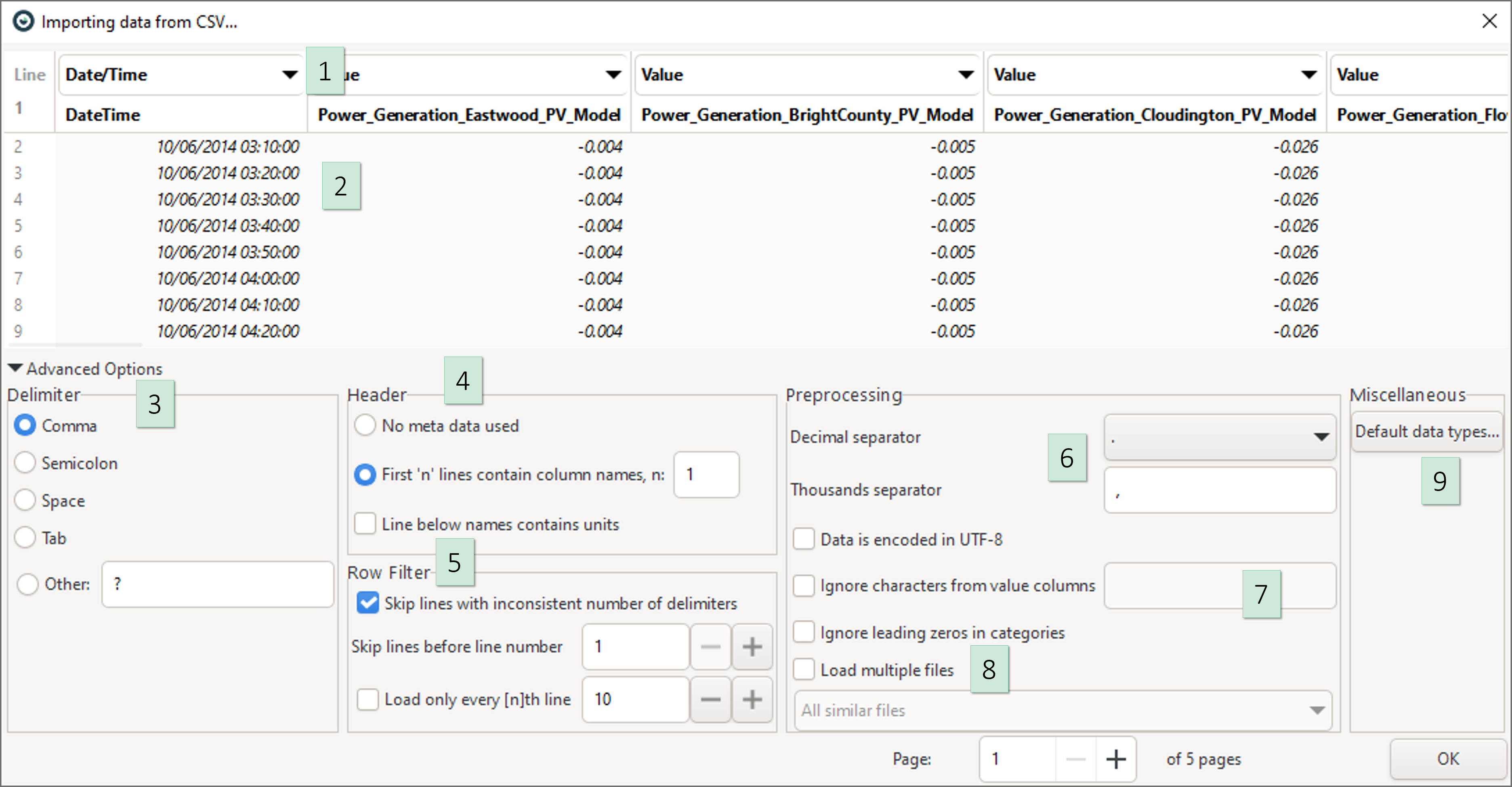Image resolution: width=1512 pixels, height=787 pixels.
Task: Uncheck Skip lines with inconsistent delimiters
Action: (x=368, y=603)
